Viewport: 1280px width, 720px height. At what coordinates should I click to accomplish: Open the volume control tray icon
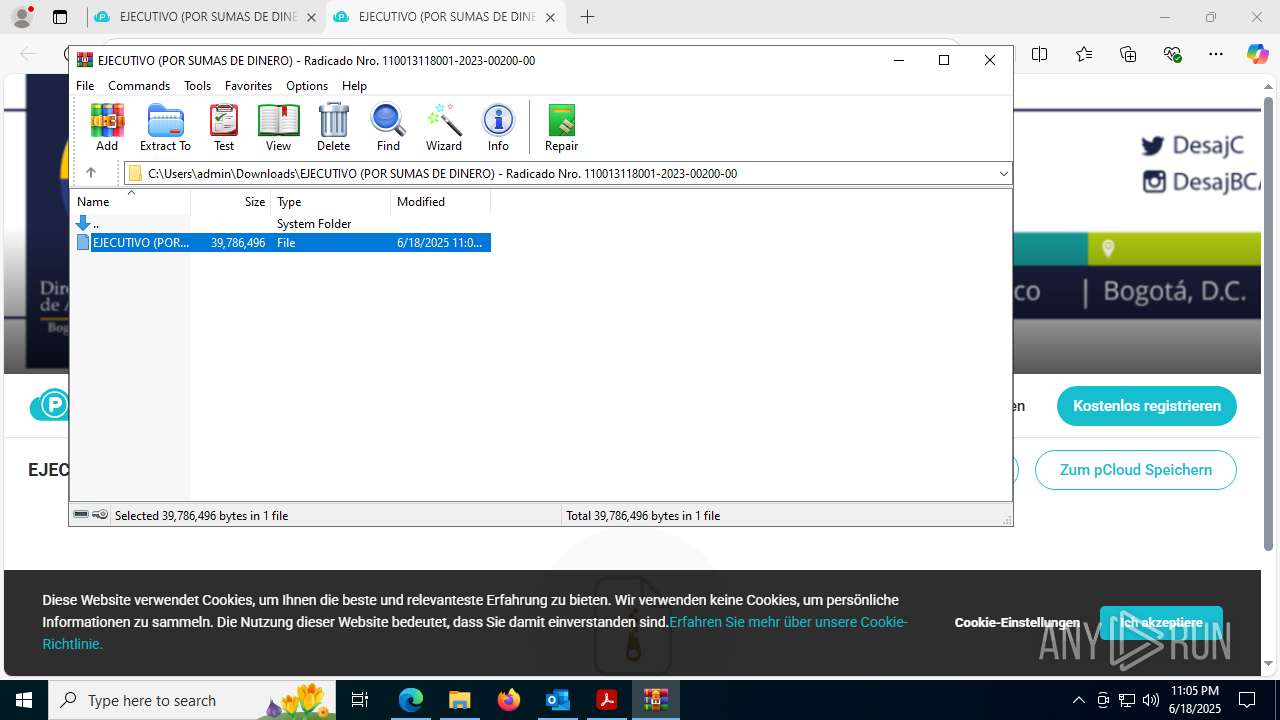click(1151, 700)
